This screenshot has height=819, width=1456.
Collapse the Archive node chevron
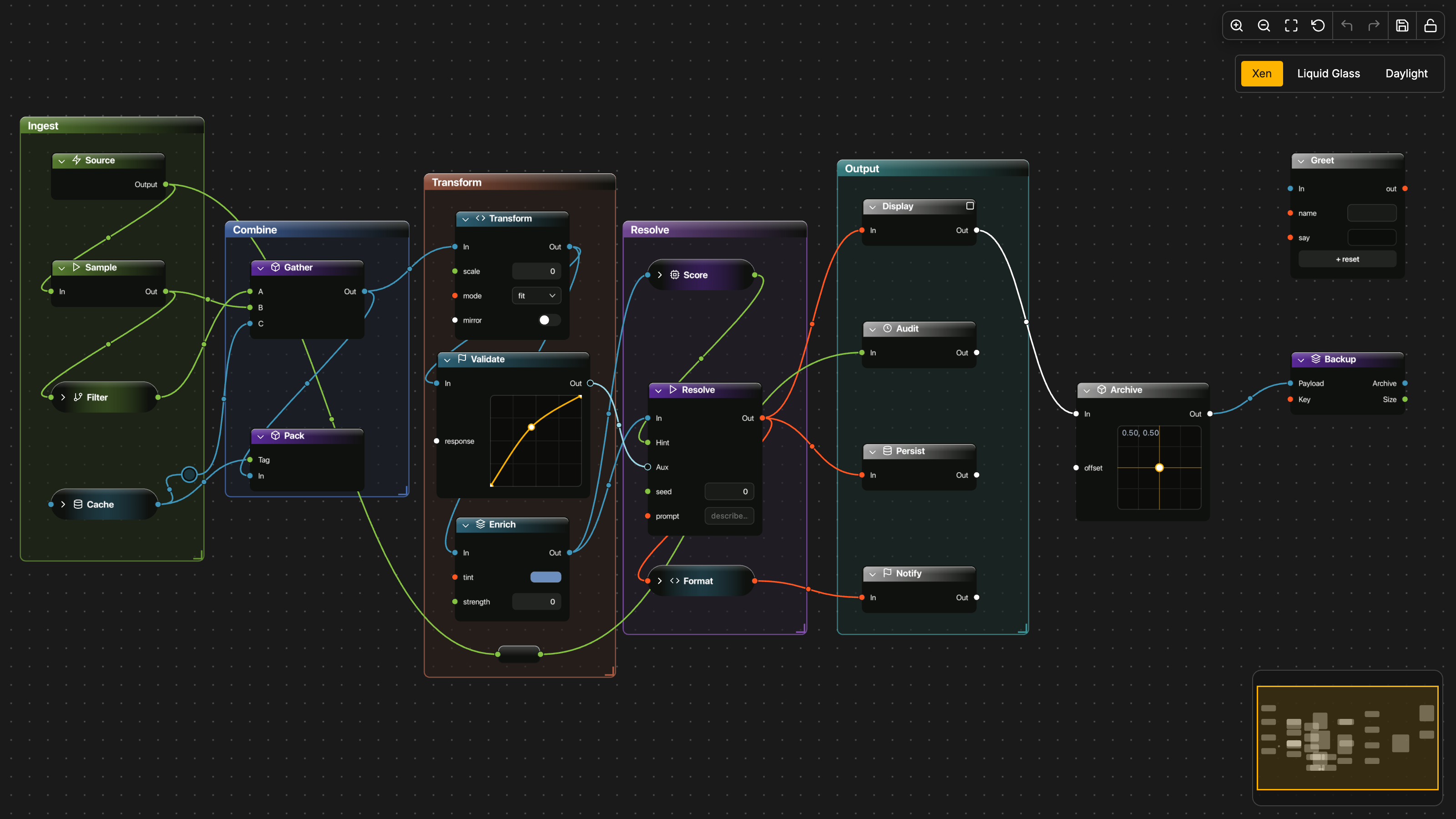(1087, 390)
